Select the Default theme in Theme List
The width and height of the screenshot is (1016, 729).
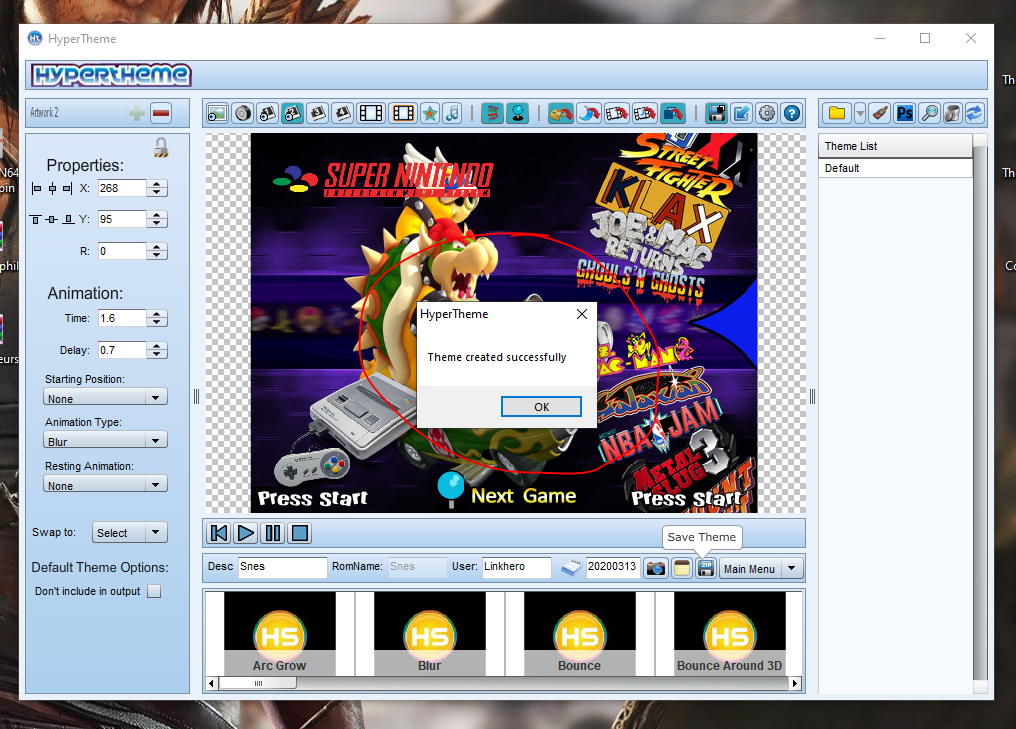(x=895, y=168)
